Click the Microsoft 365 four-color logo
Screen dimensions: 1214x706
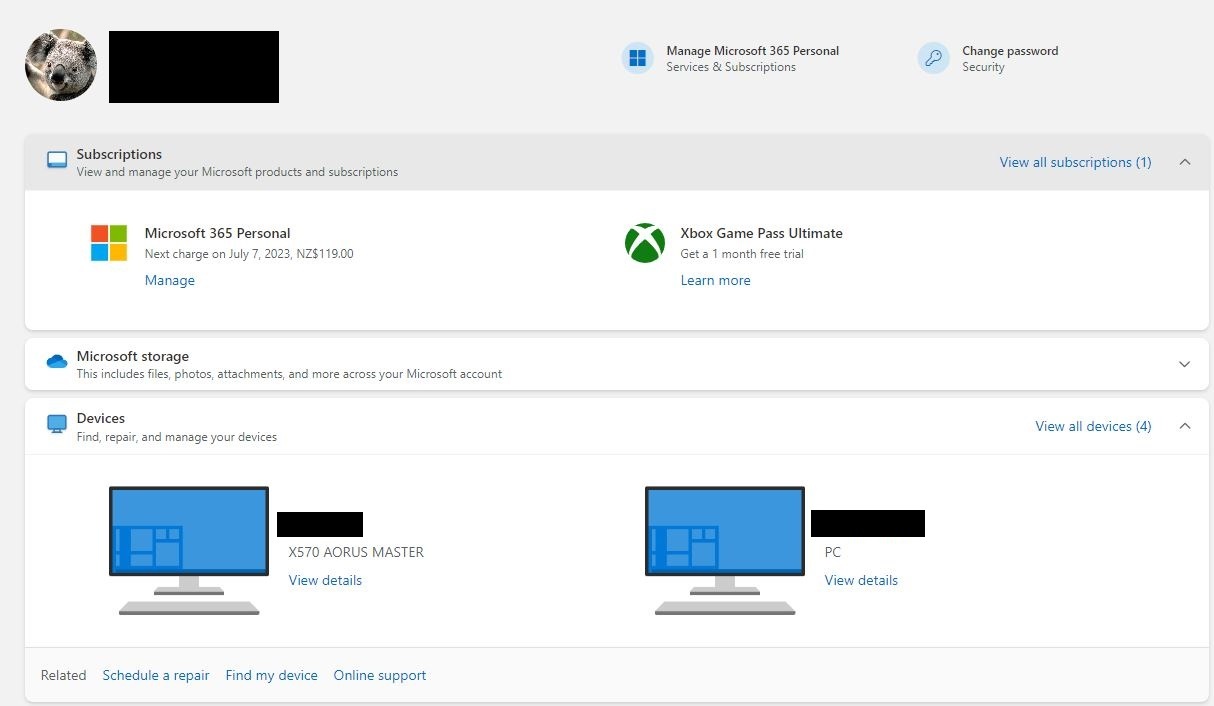[109, 243]
